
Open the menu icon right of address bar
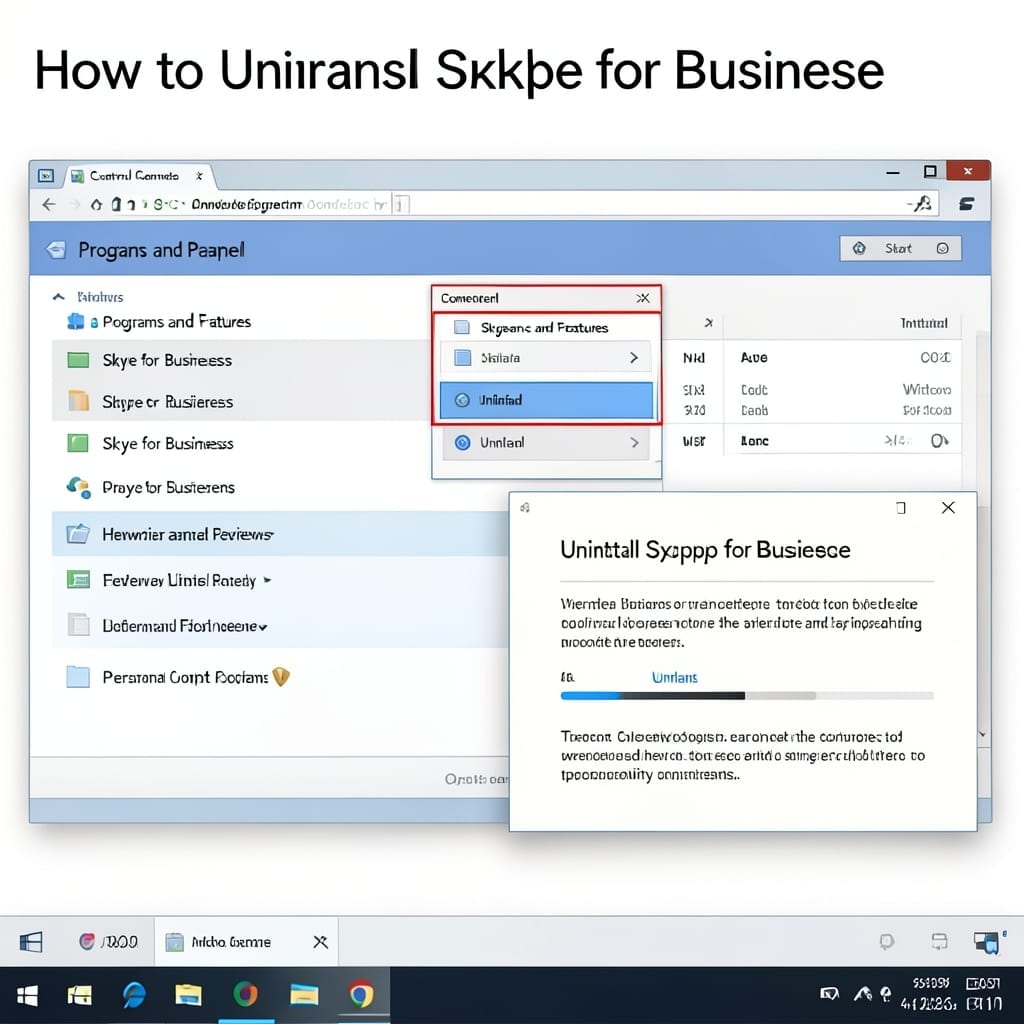(967, 204)
